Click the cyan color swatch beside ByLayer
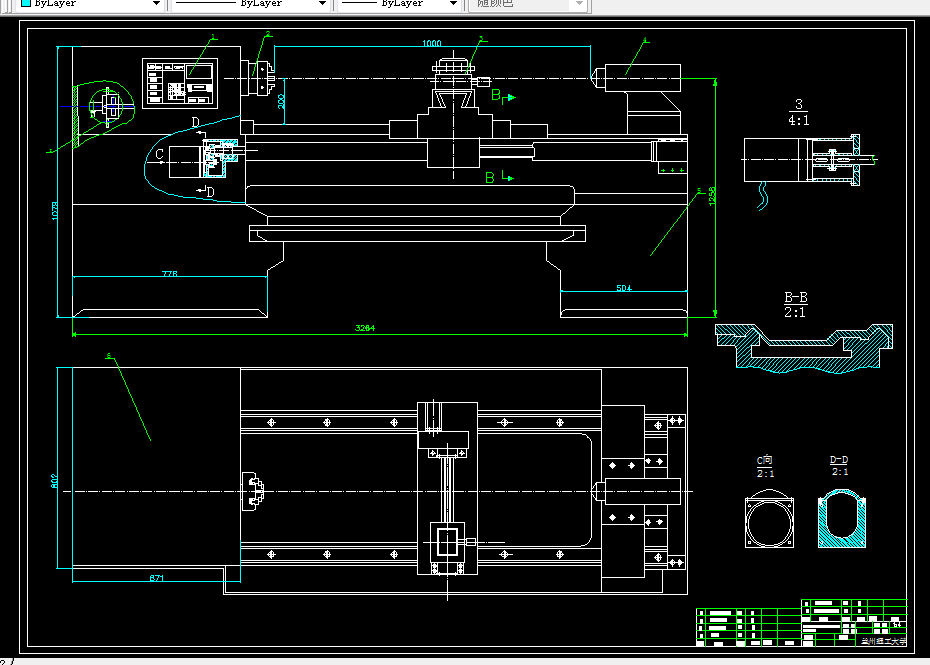Image resolution: width=930 pixels, height=665 pixels. [x=26, y=3]
